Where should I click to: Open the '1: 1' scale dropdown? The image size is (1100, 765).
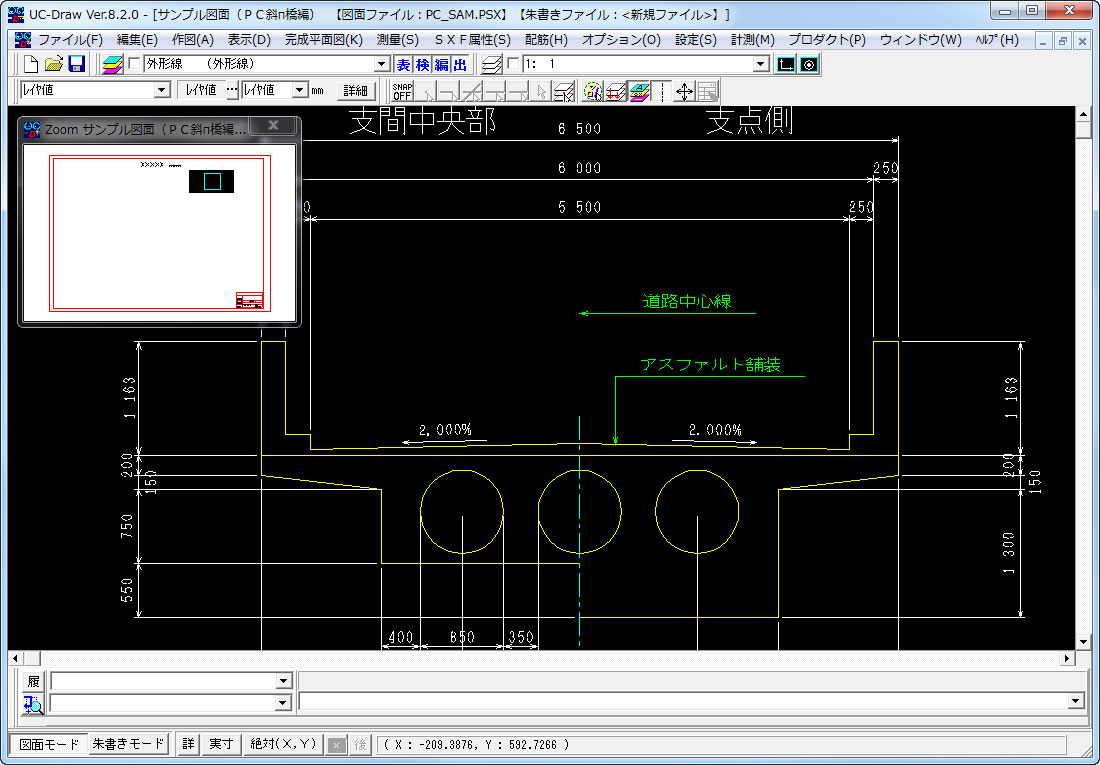click(760, 64)
